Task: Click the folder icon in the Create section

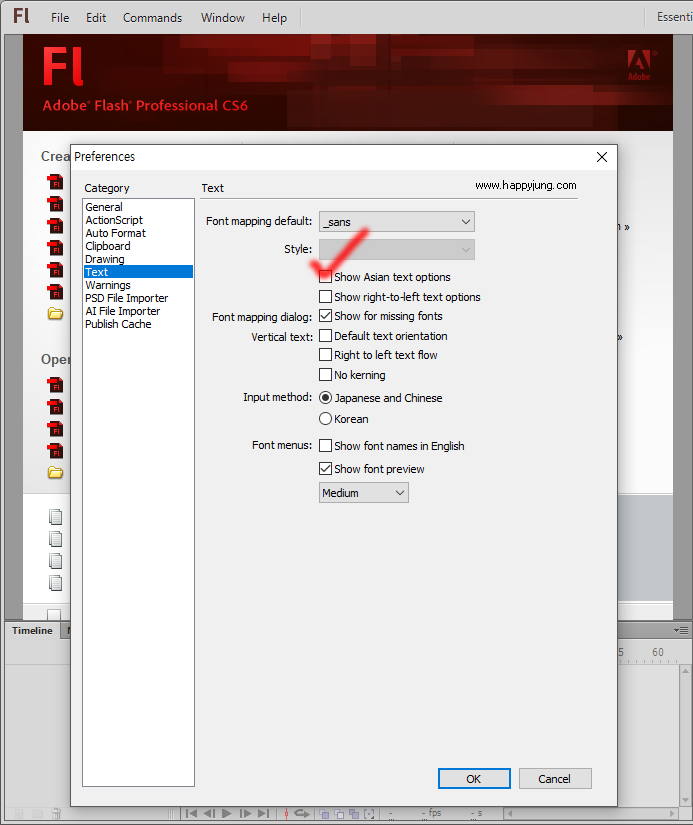Action: point(55,314)
